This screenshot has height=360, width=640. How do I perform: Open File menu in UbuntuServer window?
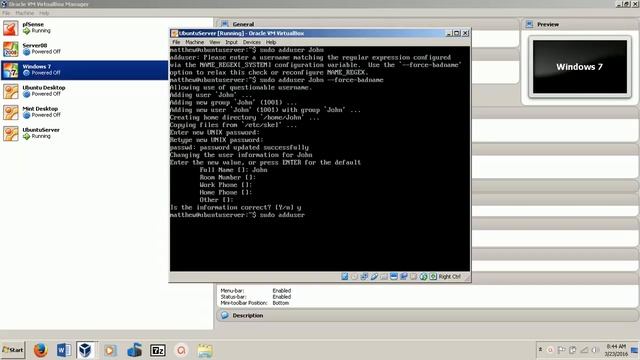[176, 42]
